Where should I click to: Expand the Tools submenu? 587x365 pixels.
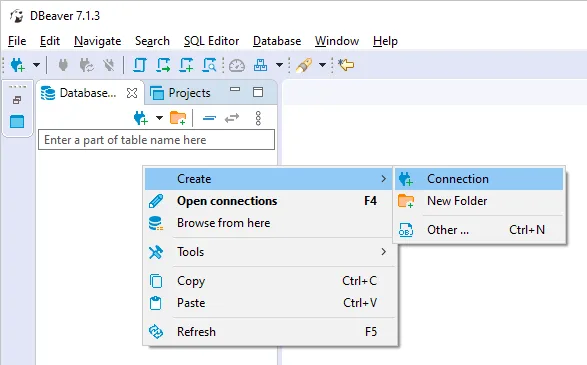coord(269,252)
